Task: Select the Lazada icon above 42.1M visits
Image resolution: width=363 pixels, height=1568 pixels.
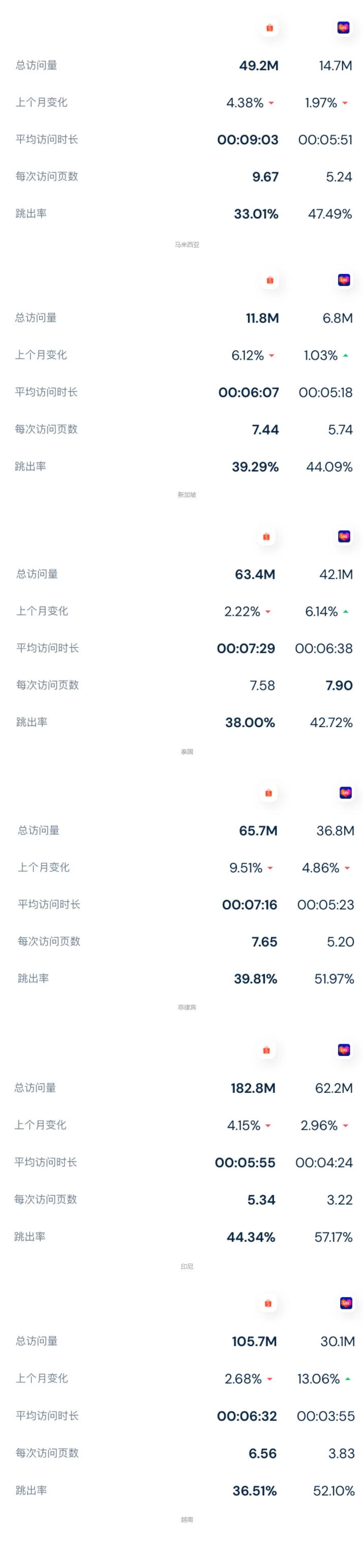Action: point(344,536)
